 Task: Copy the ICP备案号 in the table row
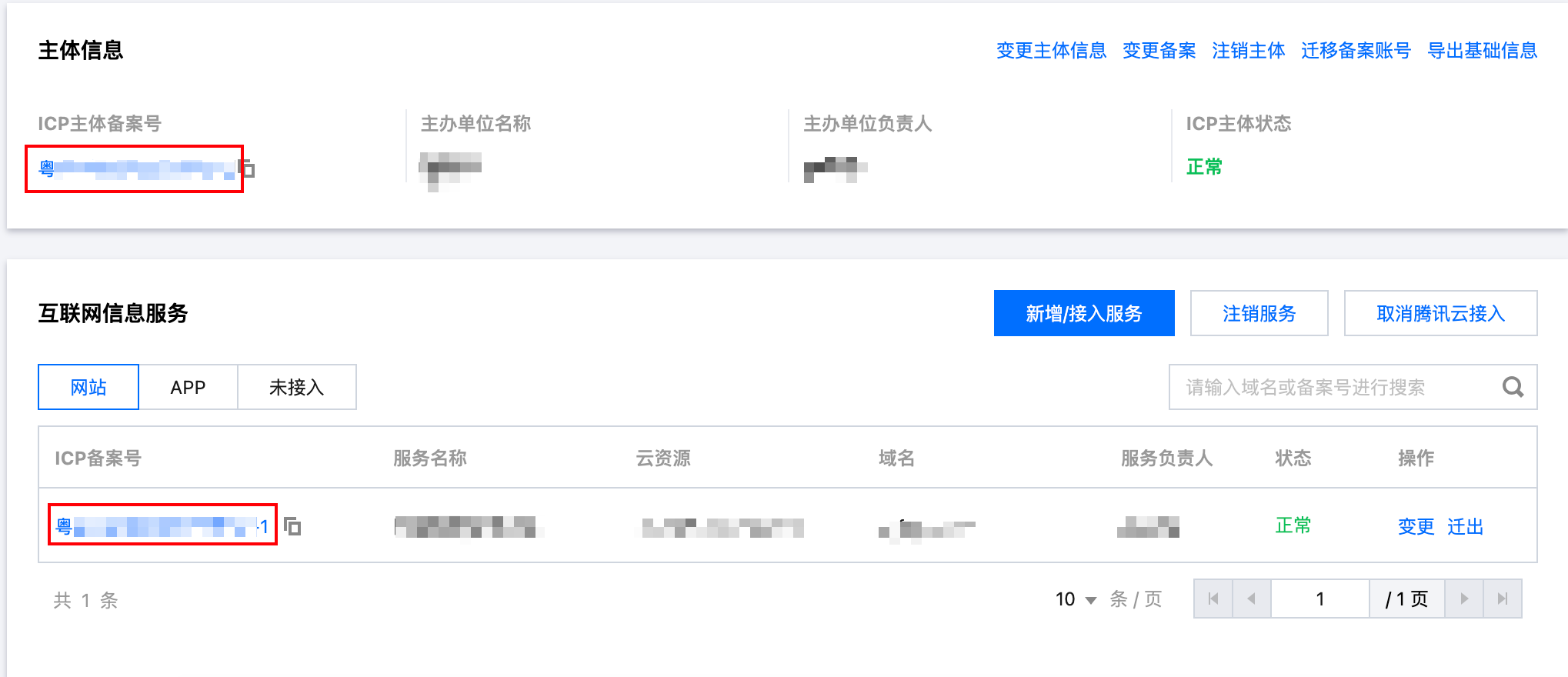[x=292, y=526]
